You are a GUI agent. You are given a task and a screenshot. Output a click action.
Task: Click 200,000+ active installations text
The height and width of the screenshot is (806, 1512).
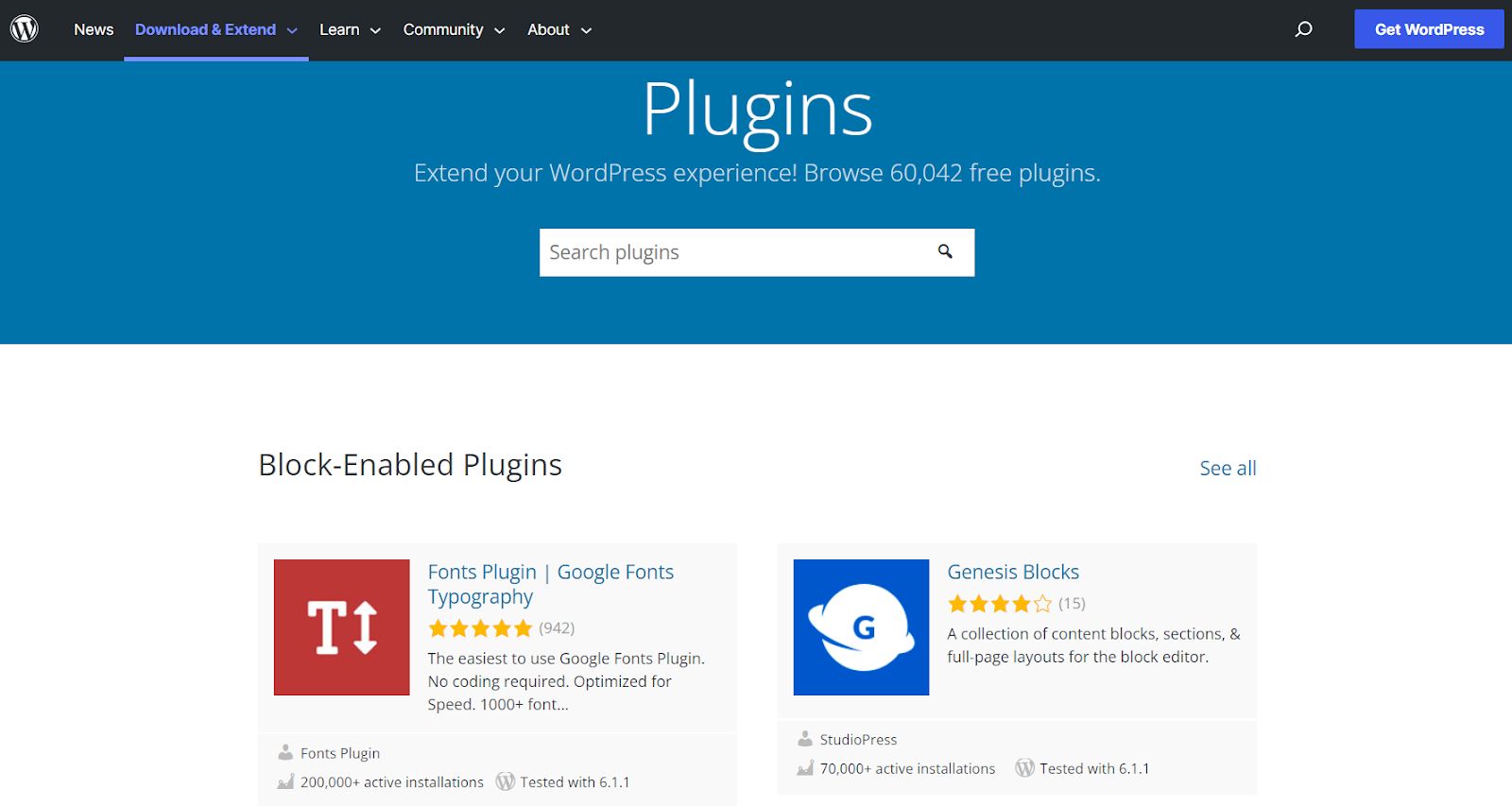(x=392, y=782)
